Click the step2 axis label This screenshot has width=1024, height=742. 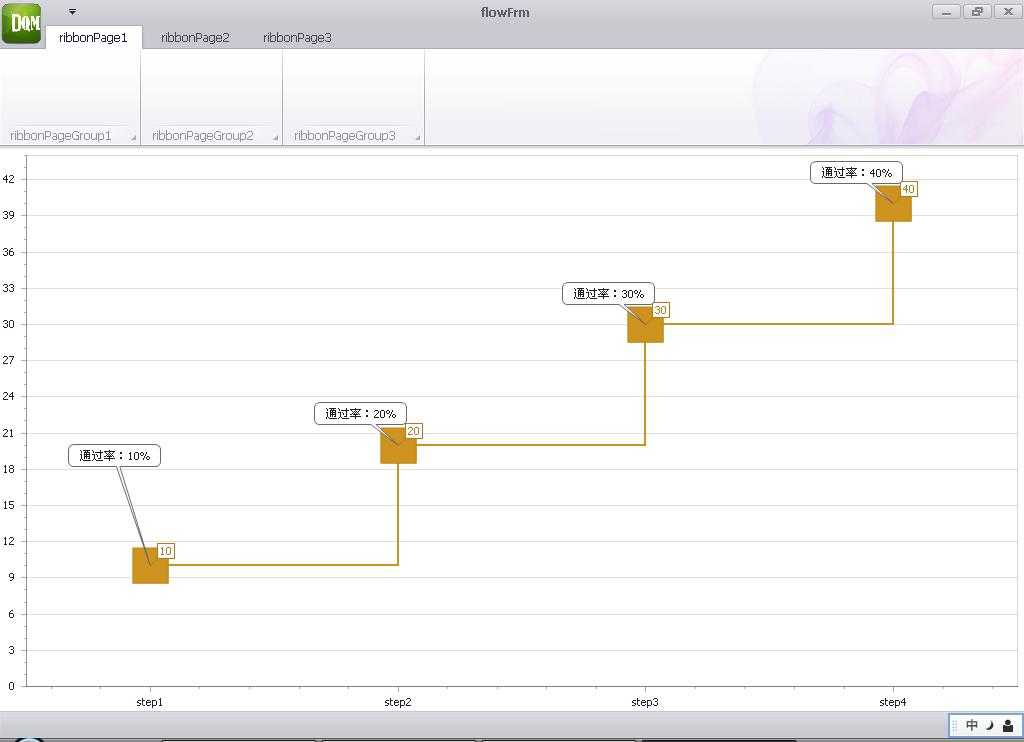[x=398, y=702]
